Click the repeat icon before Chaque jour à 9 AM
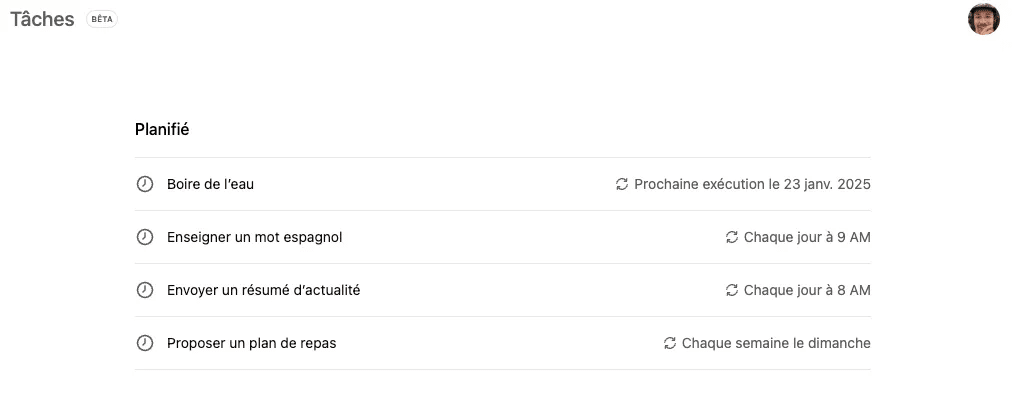The image size is (1016, 399). click(x=732, y=238)
